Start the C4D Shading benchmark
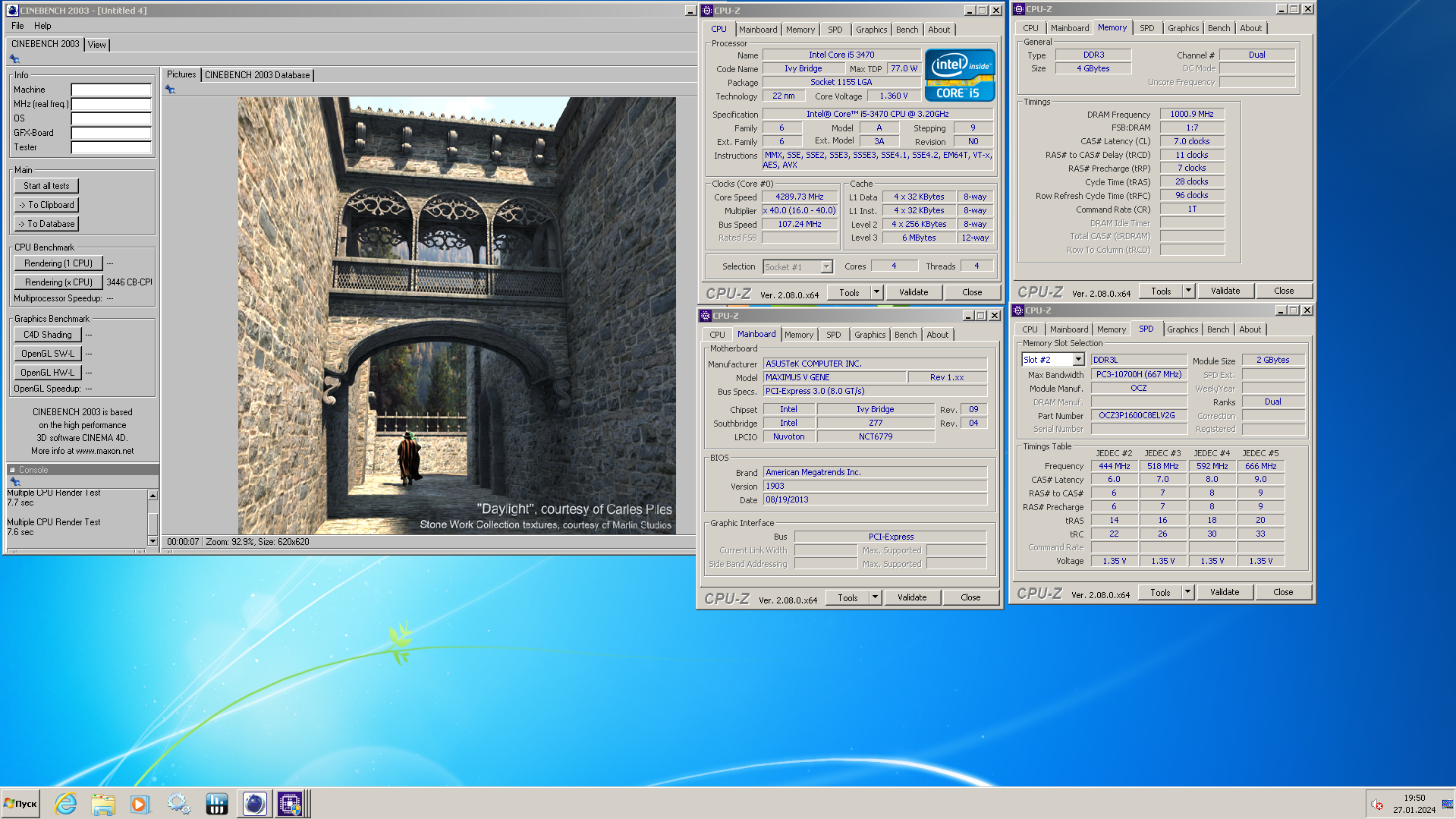The image size is (1456, 819). point(48,335)
